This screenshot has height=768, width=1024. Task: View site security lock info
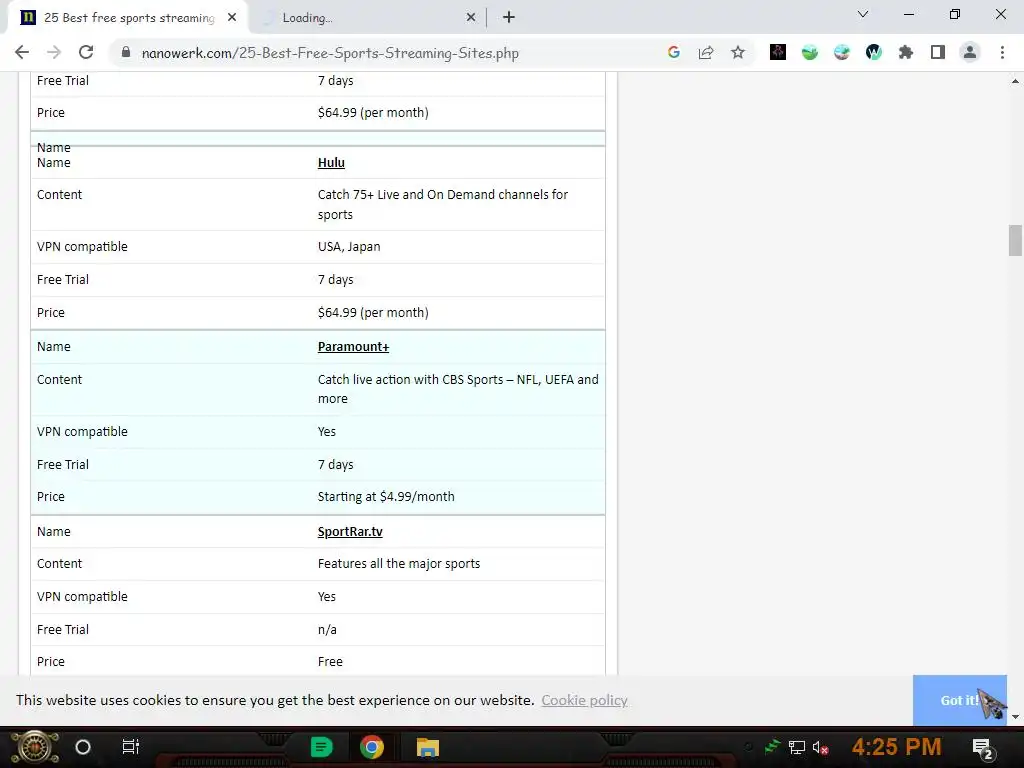126,52
